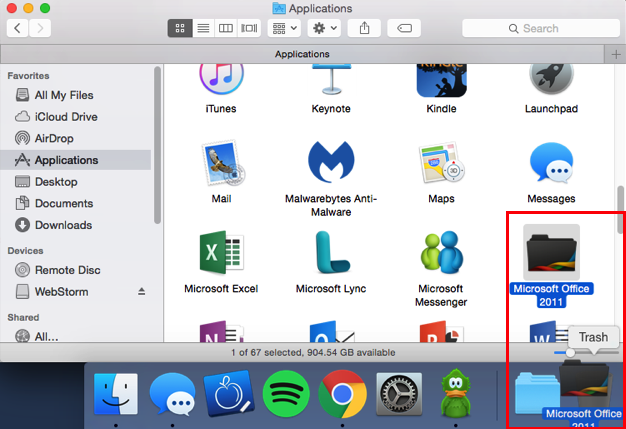Select the Applications tab
The height and width of the screenshot is (429, 626).
(x=302, y=54)
